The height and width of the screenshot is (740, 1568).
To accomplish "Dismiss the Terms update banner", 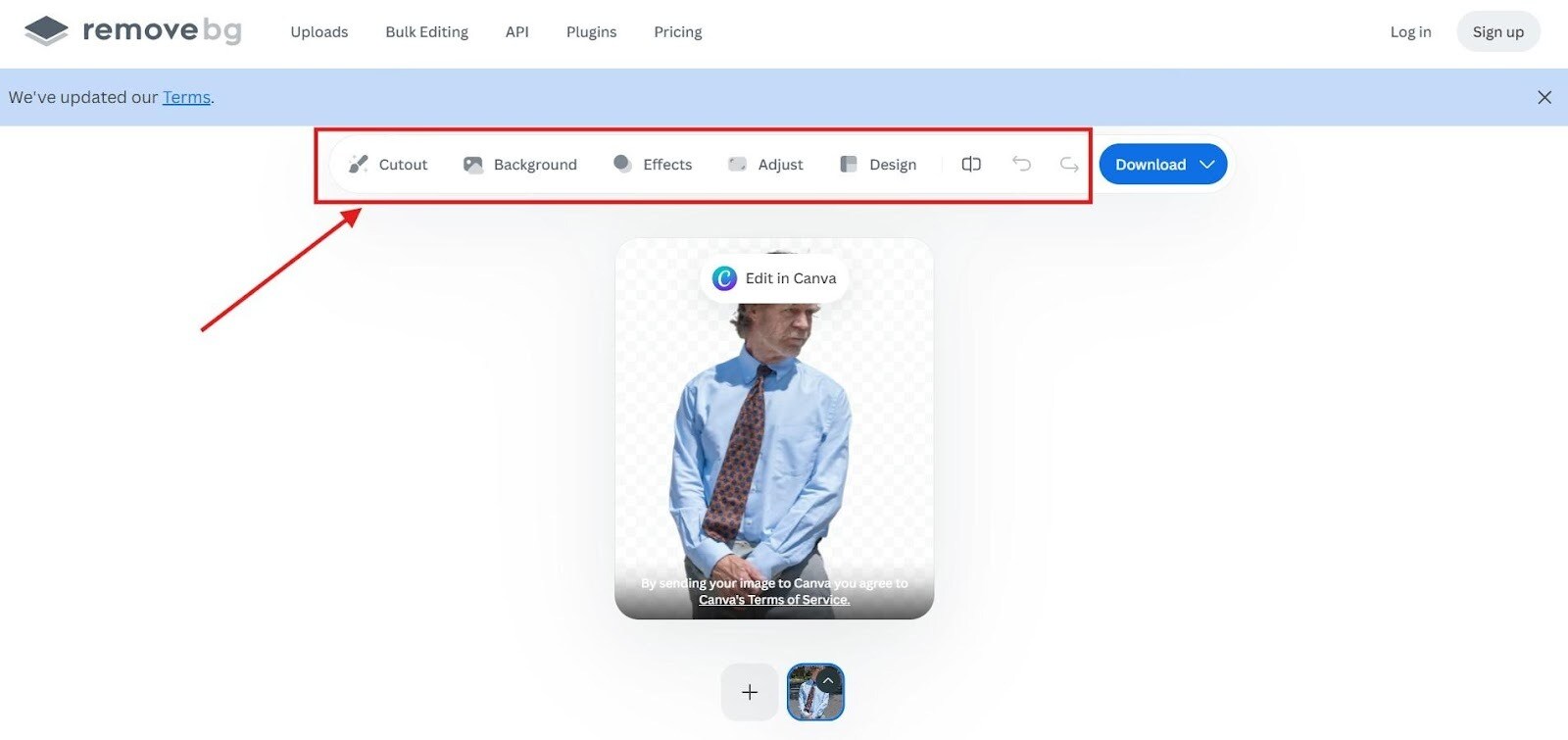I will pyautogui.click(x=1544, y=97).
